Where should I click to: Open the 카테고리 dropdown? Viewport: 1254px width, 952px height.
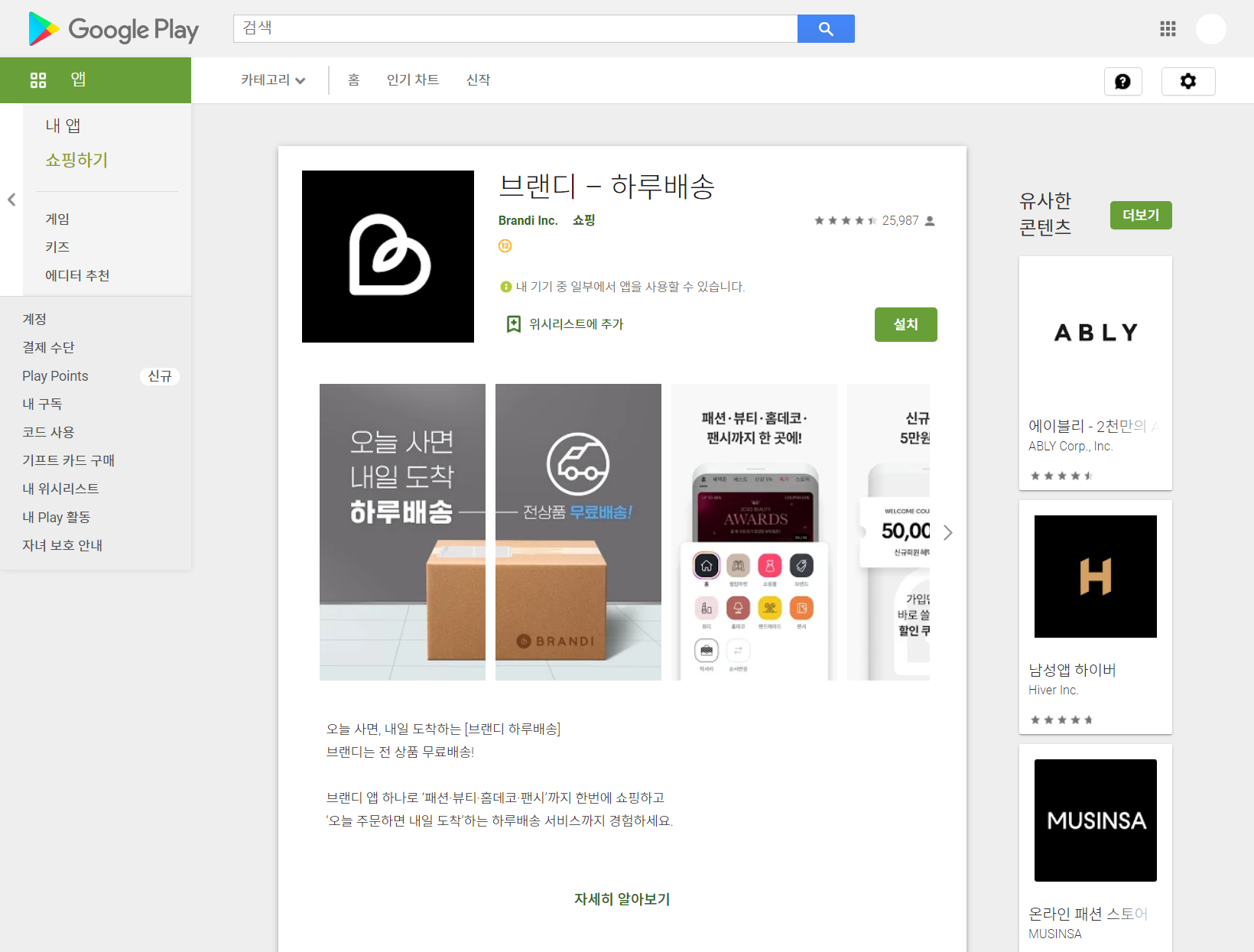(273, 80)
